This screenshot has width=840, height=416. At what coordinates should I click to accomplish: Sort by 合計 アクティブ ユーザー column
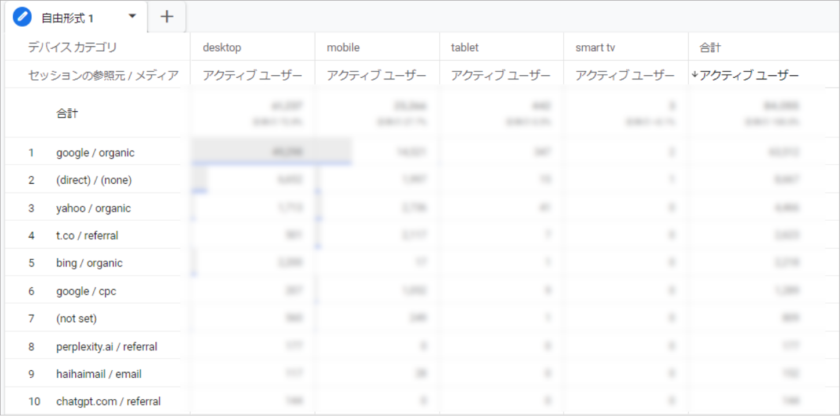coord(745,75)
